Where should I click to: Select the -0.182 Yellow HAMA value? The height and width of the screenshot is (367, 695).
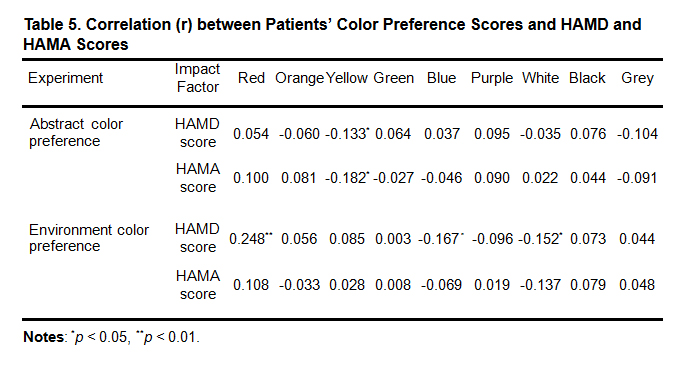click(347, 178)
